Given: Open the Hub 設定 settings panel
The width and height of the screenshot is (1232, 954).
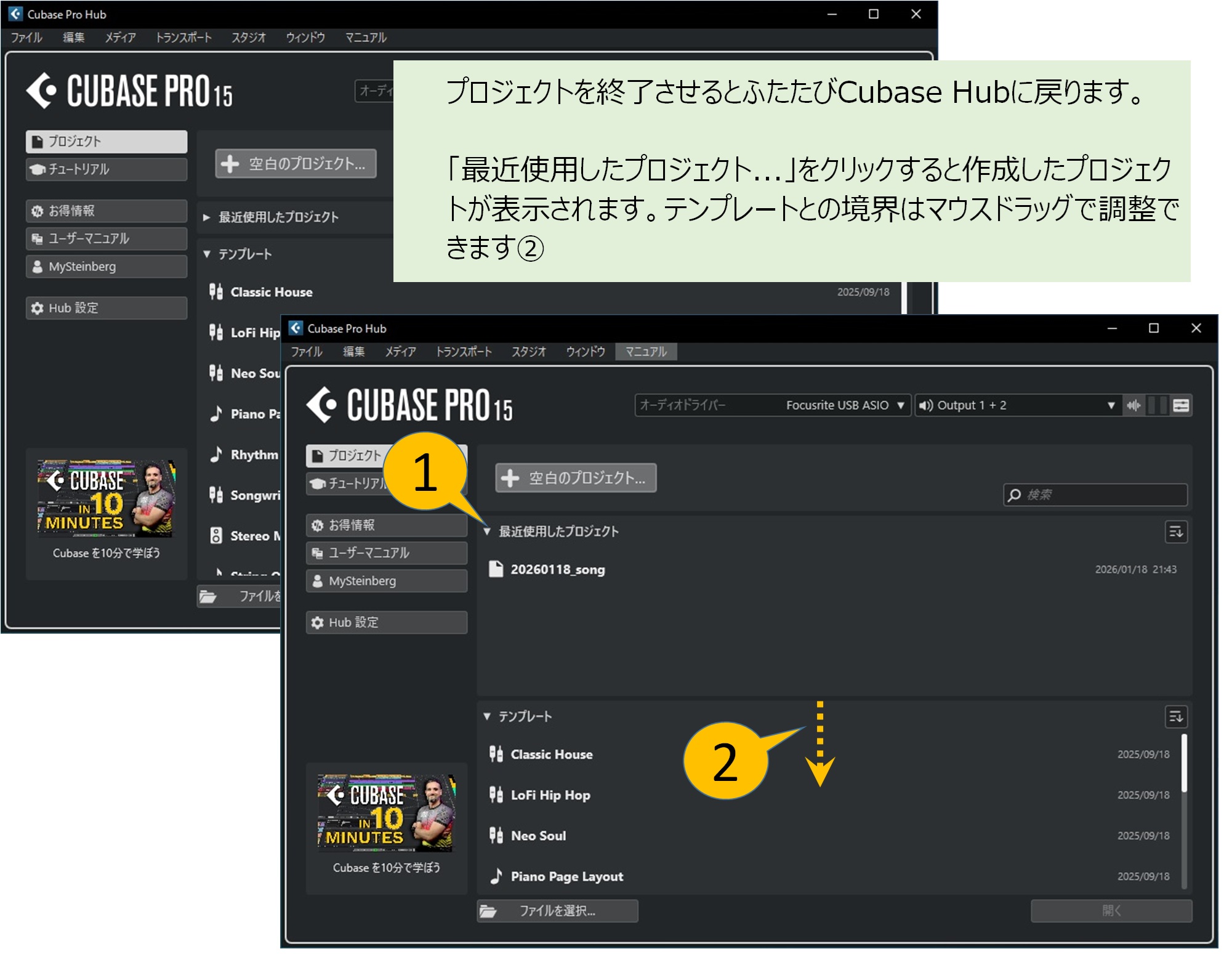Looking at the screenshot, I should (x=387, y=623).
